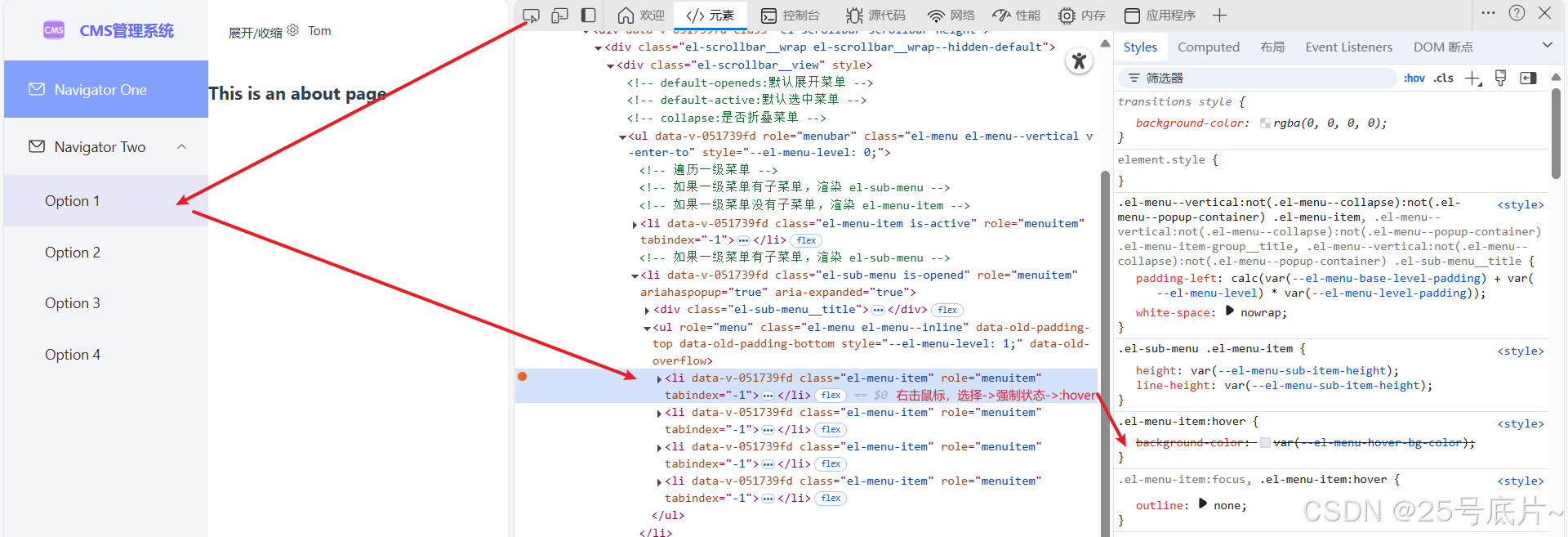Switch to the Computed tab
The width and height of the screenshot is (1568, 537).
coord(1209,47)
